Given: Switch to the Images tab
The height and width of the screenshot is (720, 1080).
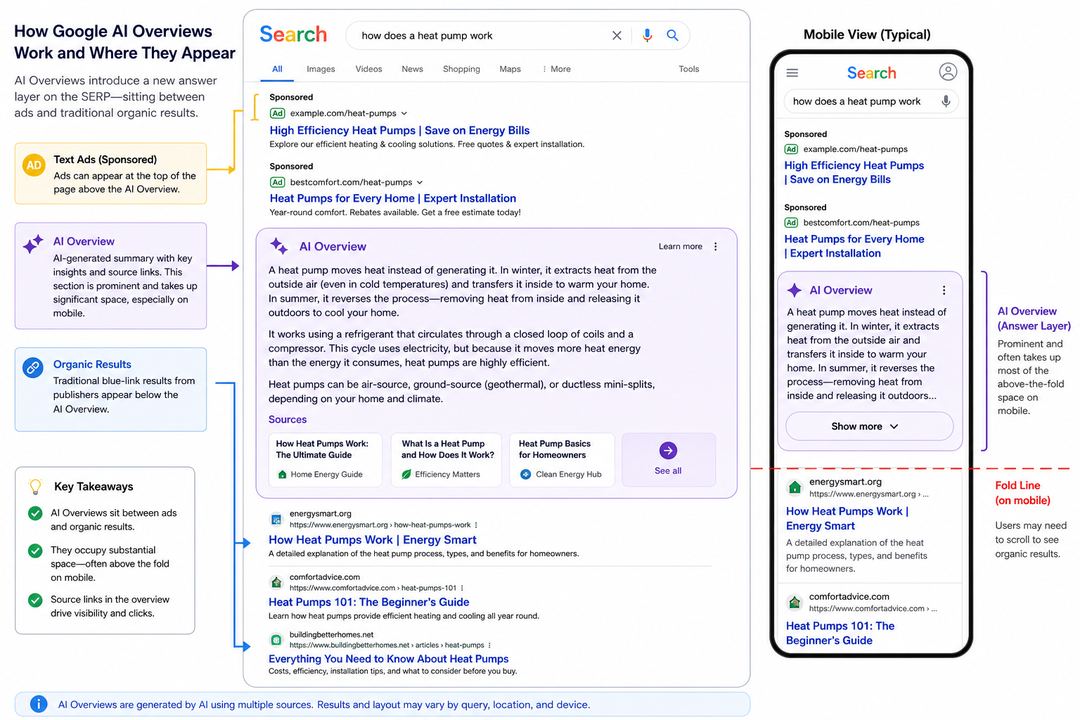Looking at the screenshot, I should [320, 69].
